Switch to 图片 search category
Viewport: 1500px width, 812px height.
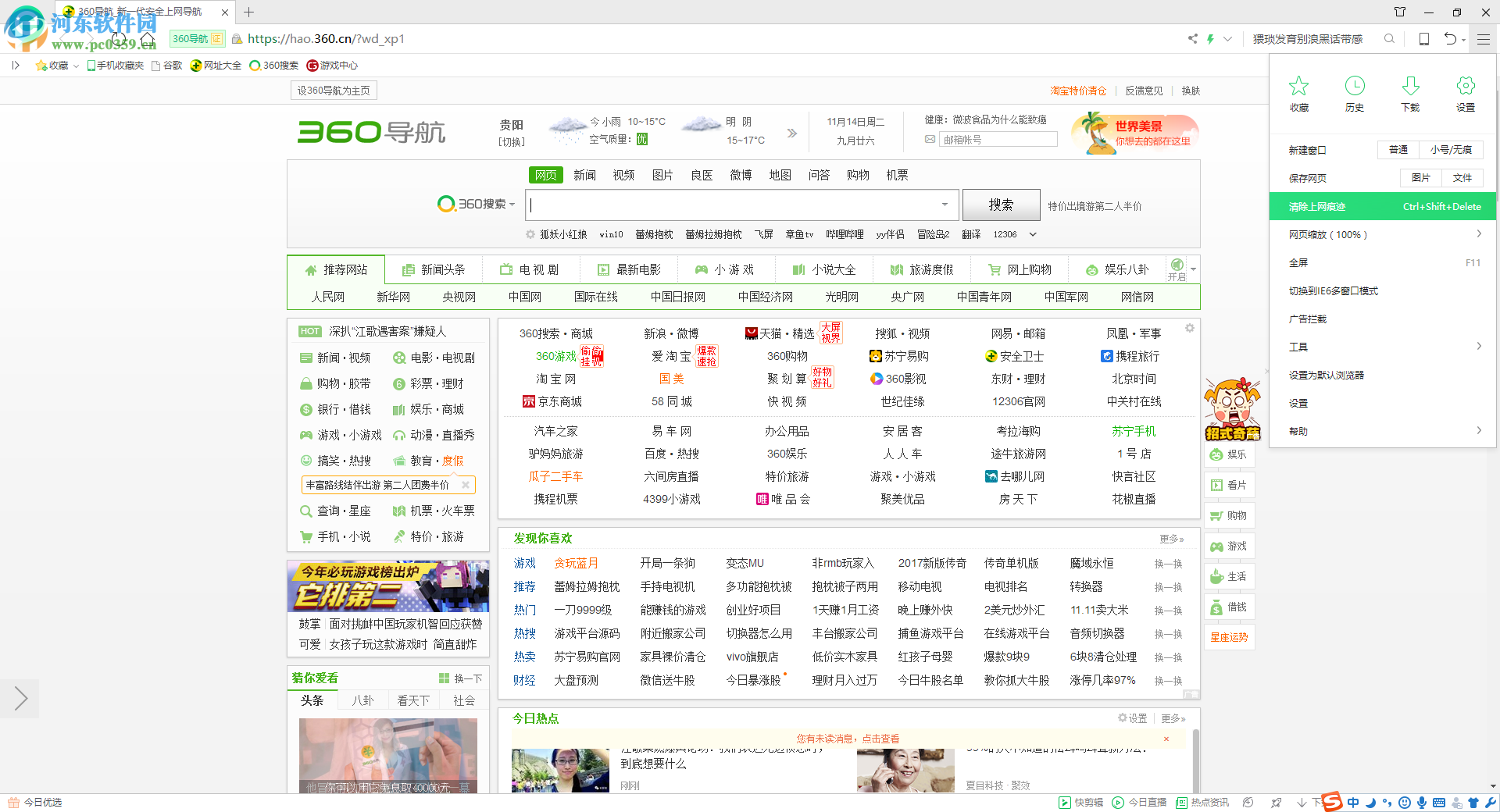662,175
